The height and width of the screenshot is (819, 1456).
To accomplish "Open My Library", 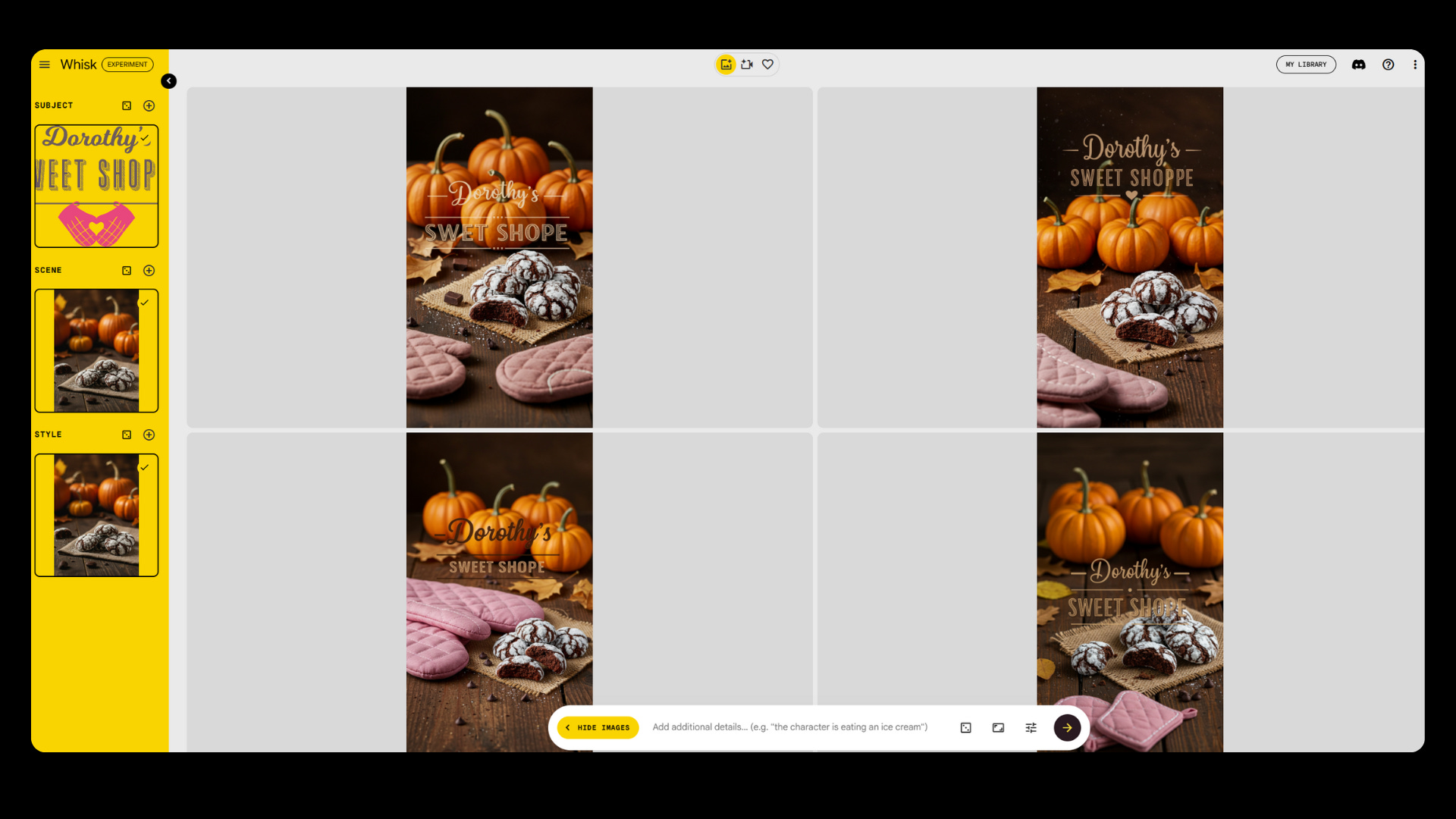I will (x=1305, y=64).
